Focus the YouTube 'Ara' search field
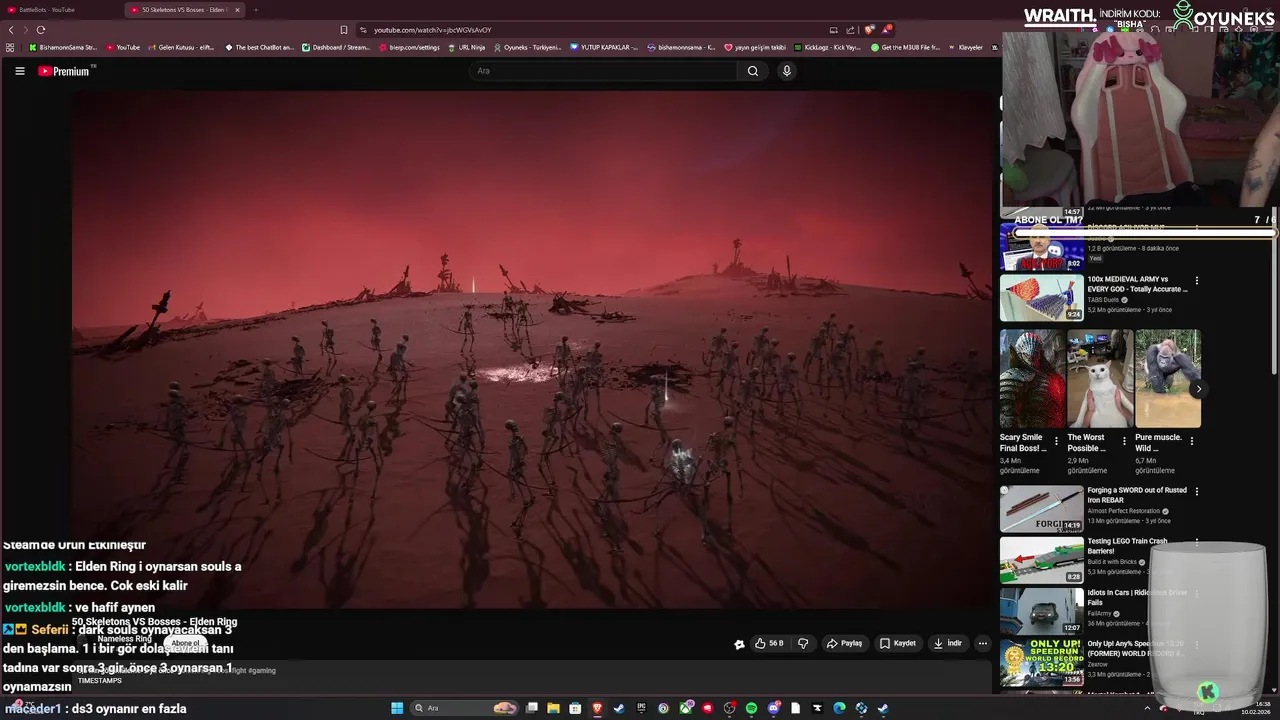Screen dimensions: 1280x720 pyautogui.click(x=603, y=71)
